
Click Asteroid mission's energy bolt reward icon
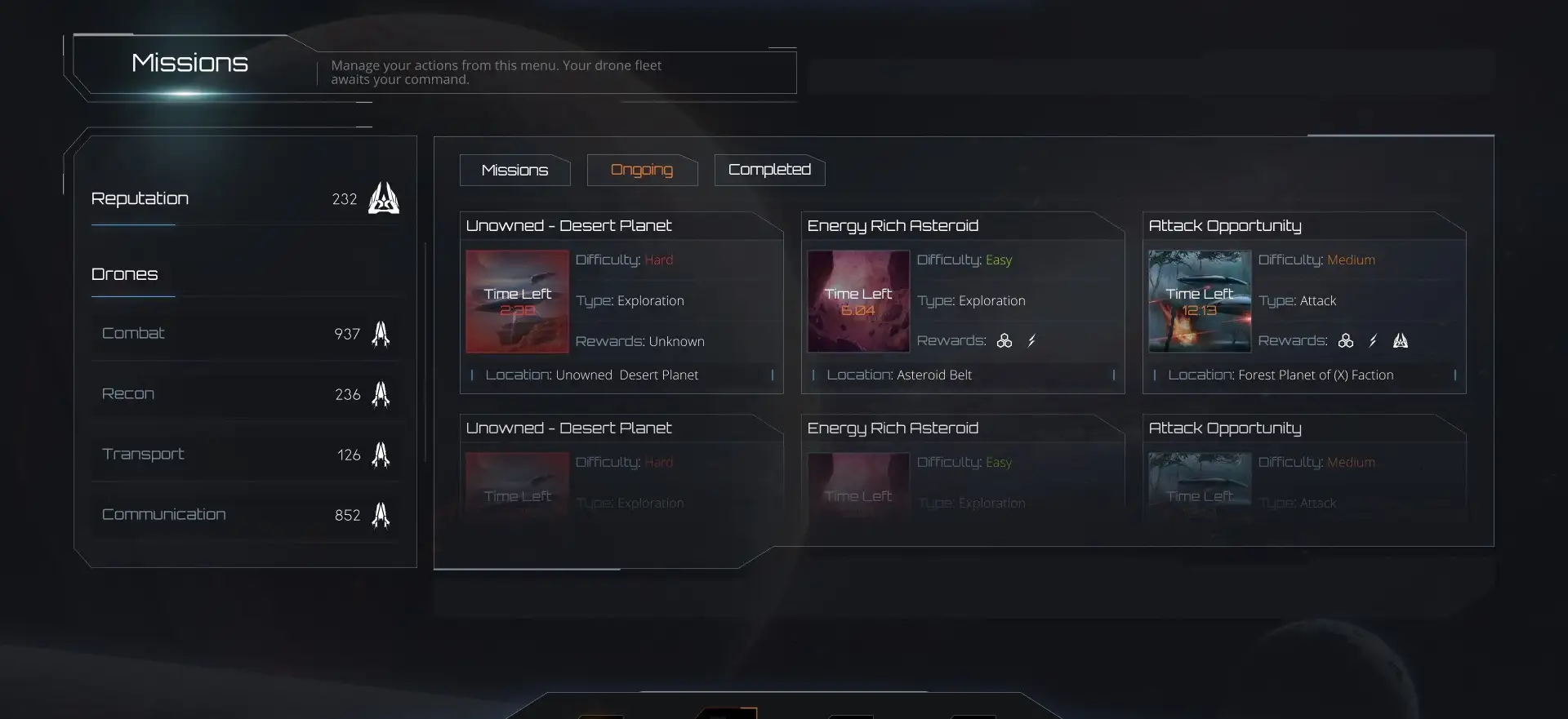click(x=1031, y=341)
